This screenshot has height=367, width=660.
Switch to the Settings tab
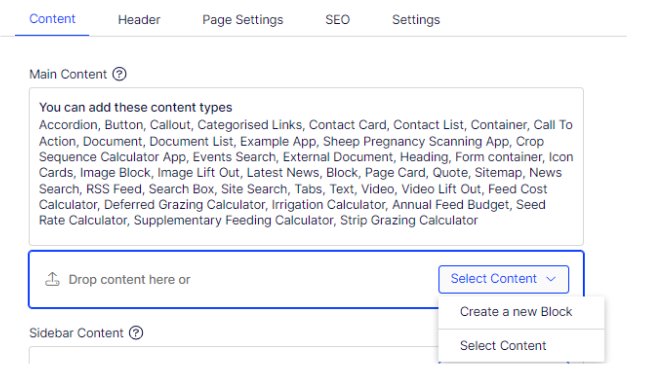tap(416, 19)
